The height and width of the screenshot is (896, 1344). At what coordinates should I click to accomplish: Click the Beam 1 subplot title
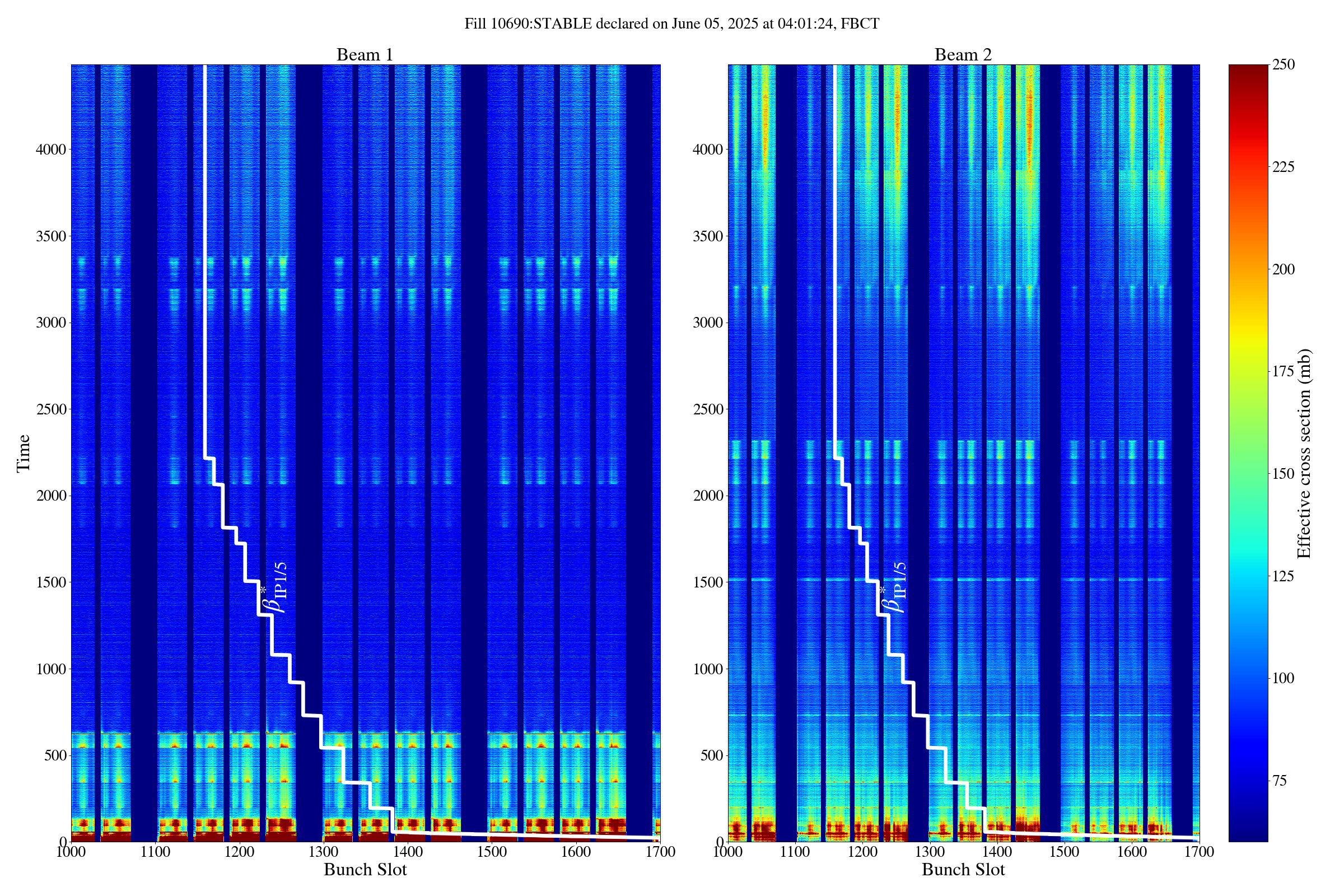(365, 55)
